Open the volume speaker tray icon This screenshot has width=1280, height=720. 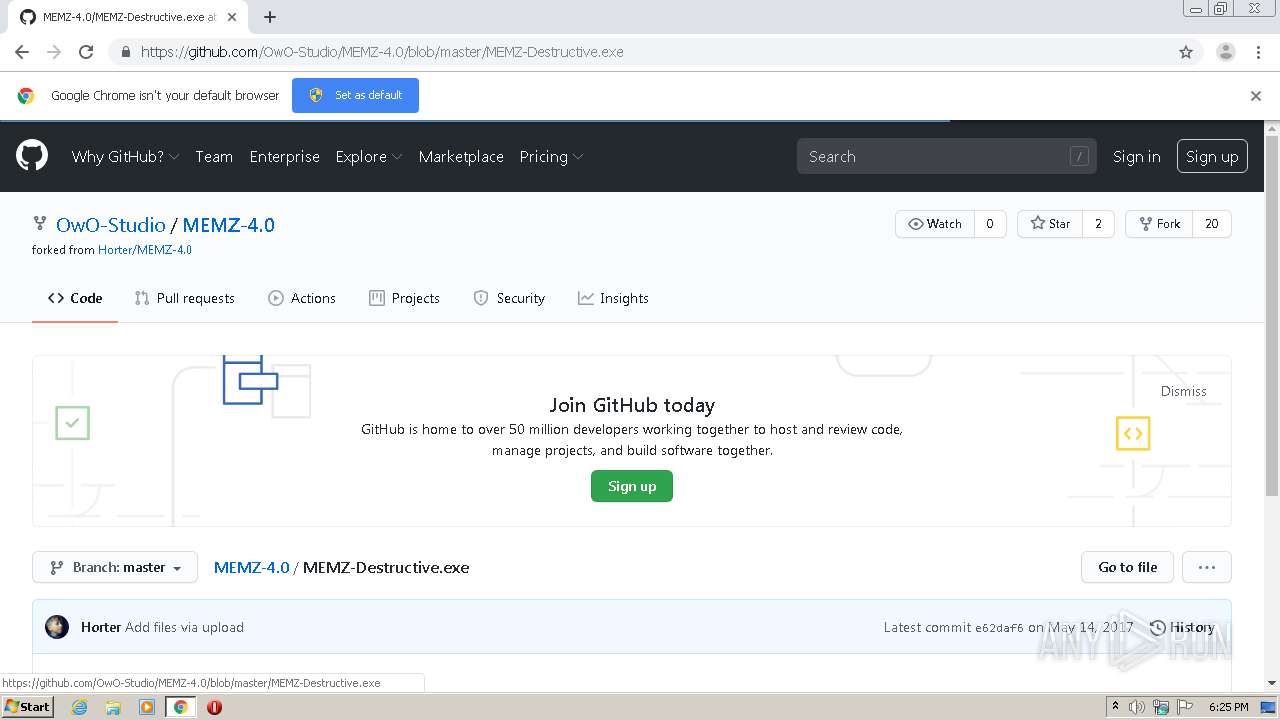pyautogui.click(x=1137, y=707)
